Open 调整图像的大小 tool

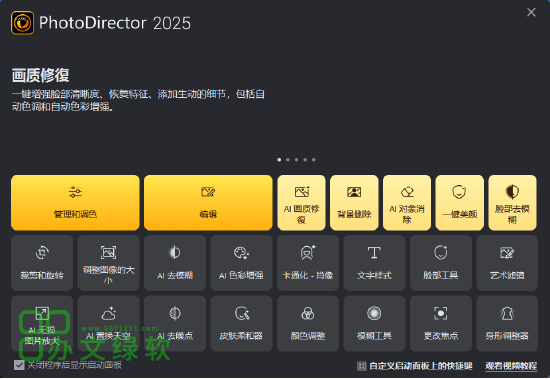(x=108, y=263)
